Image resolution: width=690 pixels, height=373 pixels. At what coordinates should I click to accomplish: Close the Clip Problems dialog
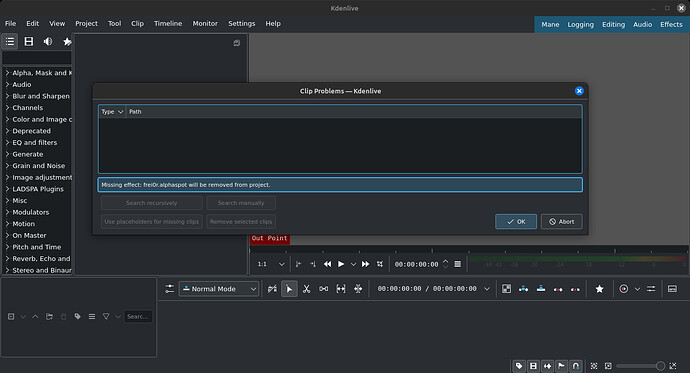(579, 91)
